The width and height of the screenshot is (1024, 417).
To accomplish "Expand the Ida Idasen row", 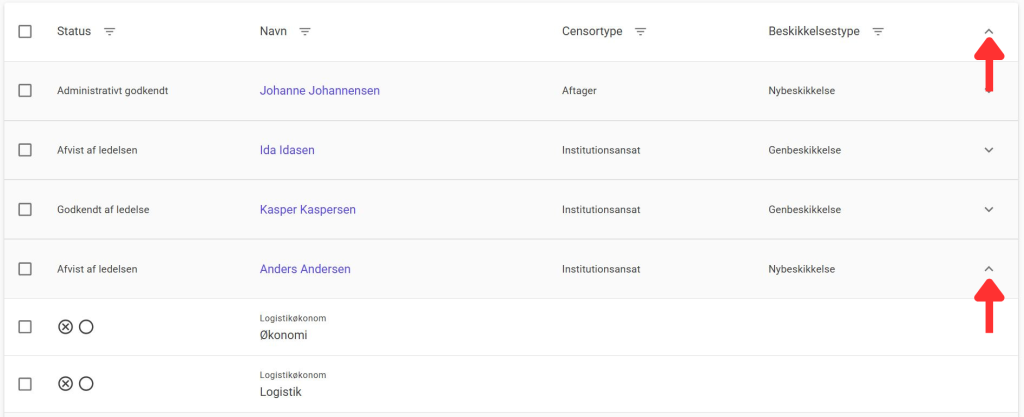I will 989,150.
